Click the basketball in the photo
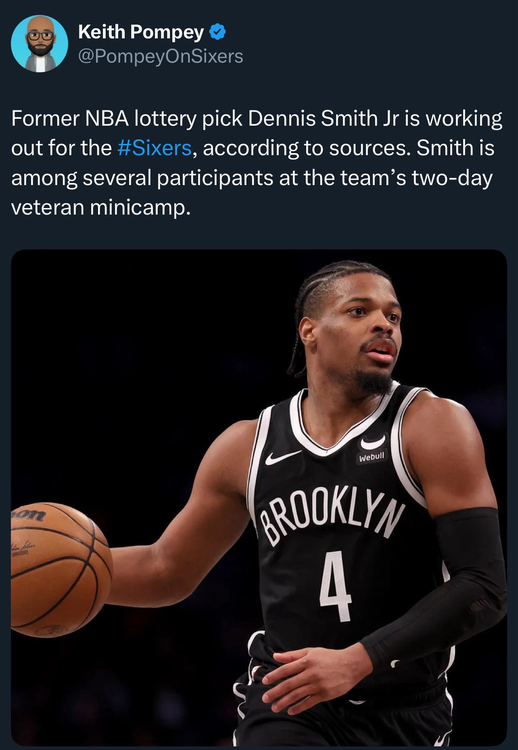Screen dimensions: 518x750 pos(61,569)
